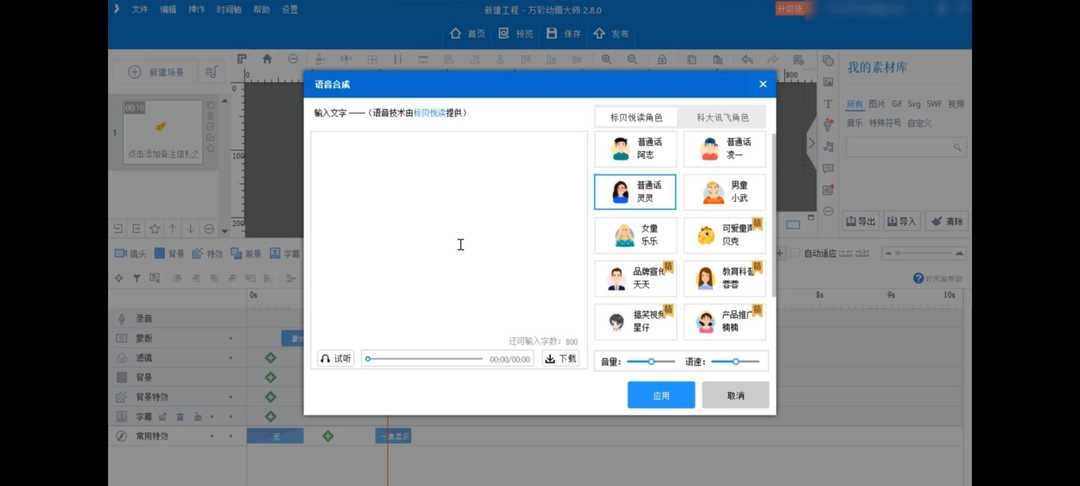
Task: Click the 试听 headphone preview button
Action: [x=336, y=358]
